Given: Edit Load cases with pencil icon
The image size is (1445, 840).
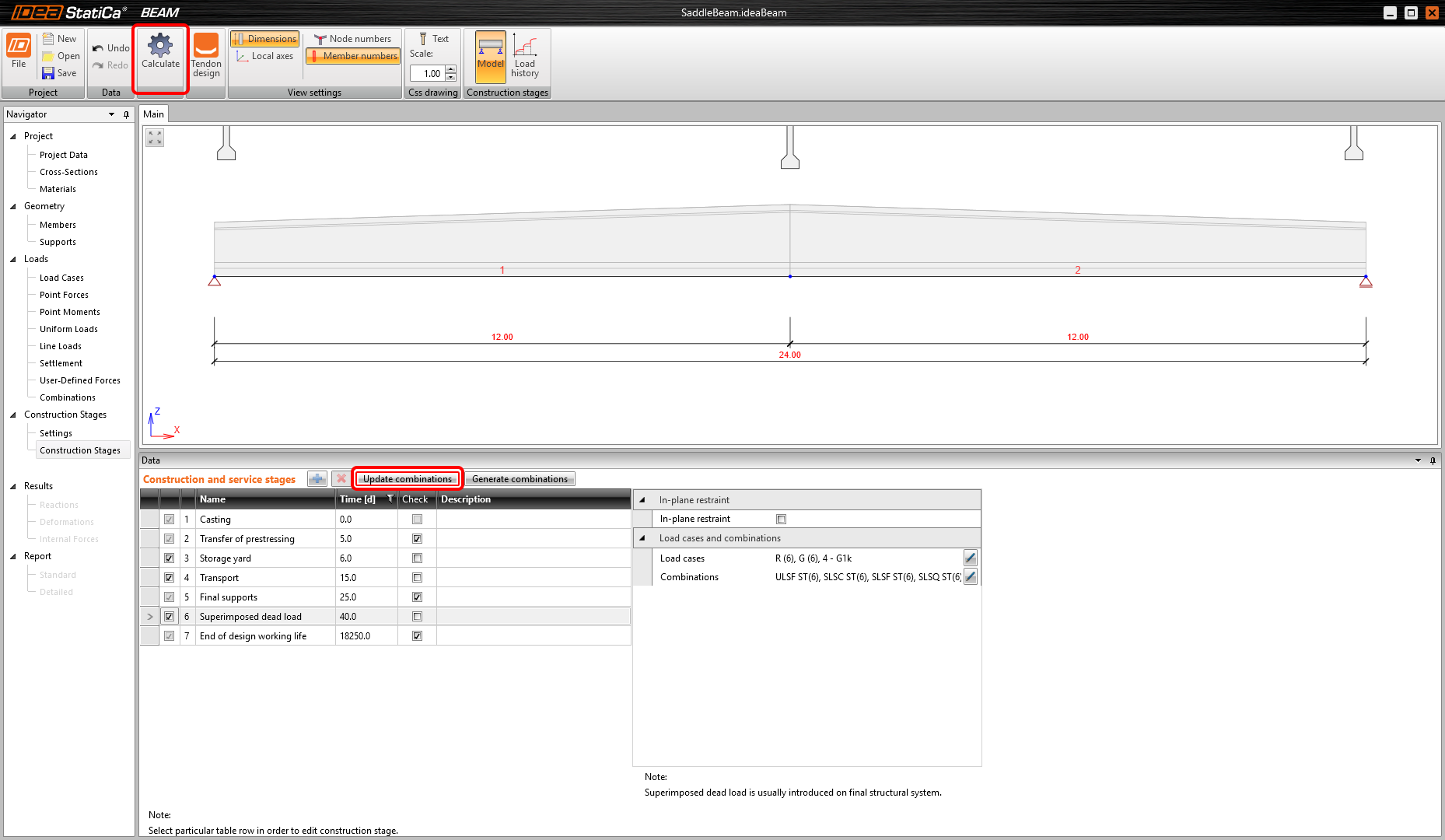Looking at the screenshot, I should (970, 558).
